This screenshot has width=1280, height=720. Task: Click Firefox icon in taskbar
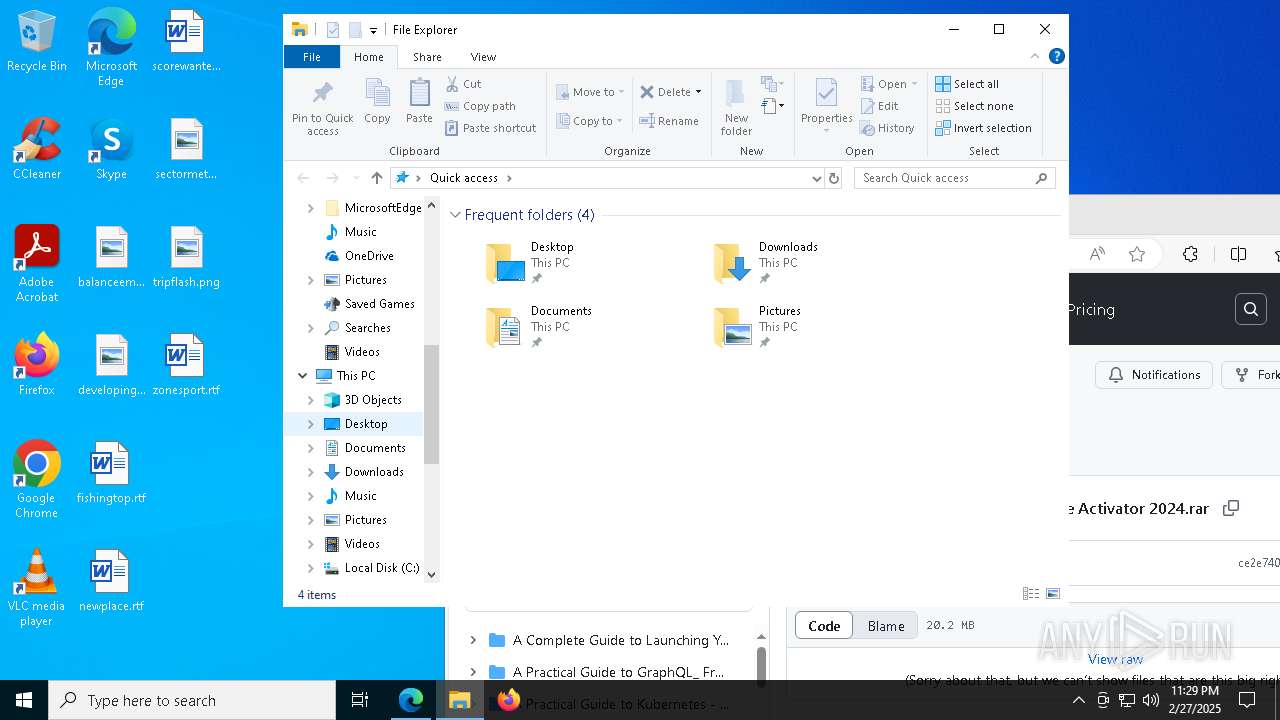click(x=509, y=700)
